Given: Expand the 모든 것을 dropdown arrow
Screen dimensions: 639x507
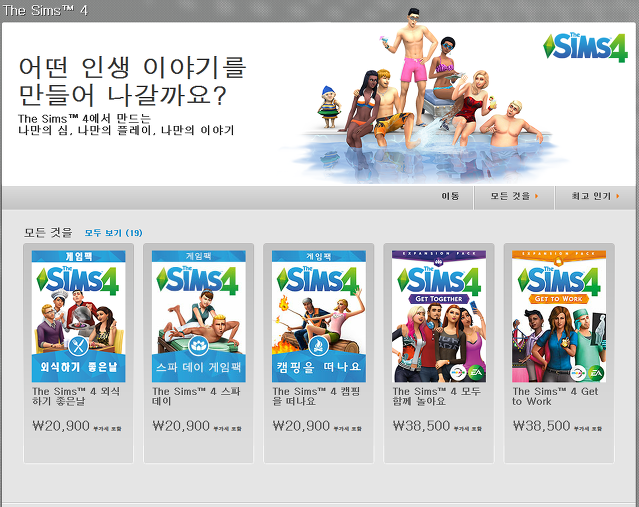Looking at the screenshot, I should coord(536,196).
